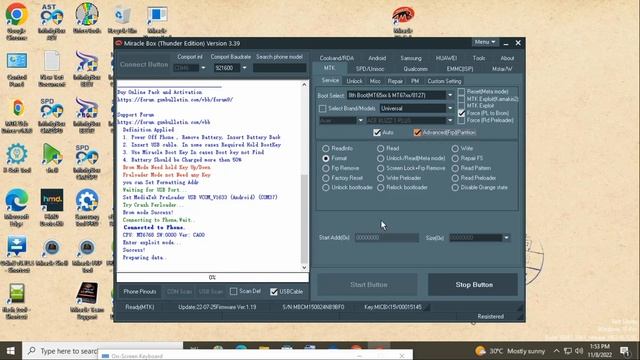The image size is (640, 360).
Task: Open the green play-arrow desktop icon
Action: (x=52, y=158)
